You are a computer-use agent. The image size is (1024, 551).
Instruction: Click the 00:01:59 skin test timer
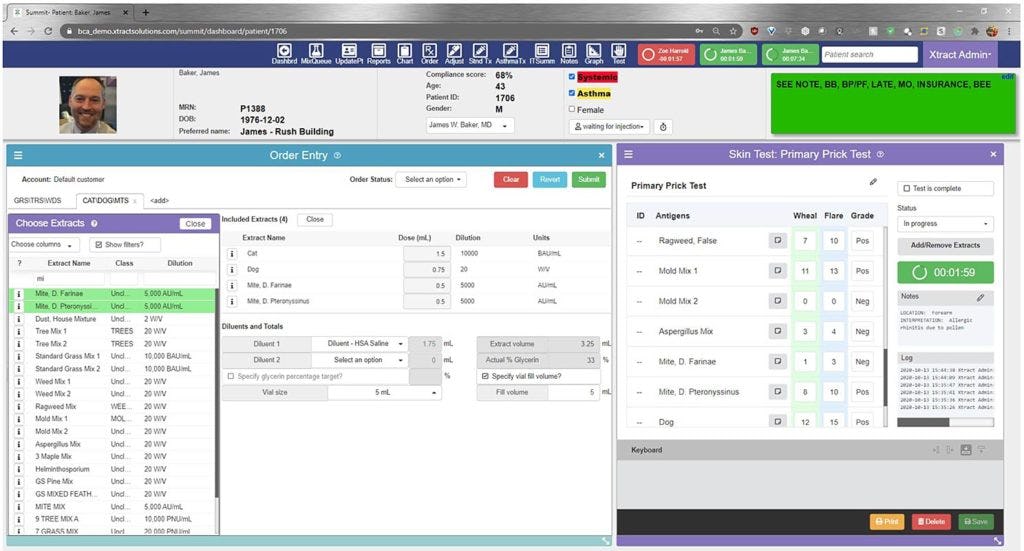945,272
